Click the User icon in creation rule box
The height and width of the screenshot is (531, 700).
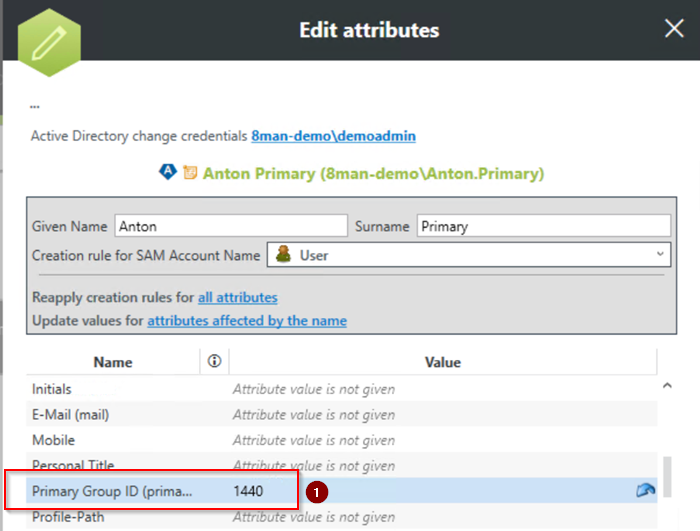point(283,255)
